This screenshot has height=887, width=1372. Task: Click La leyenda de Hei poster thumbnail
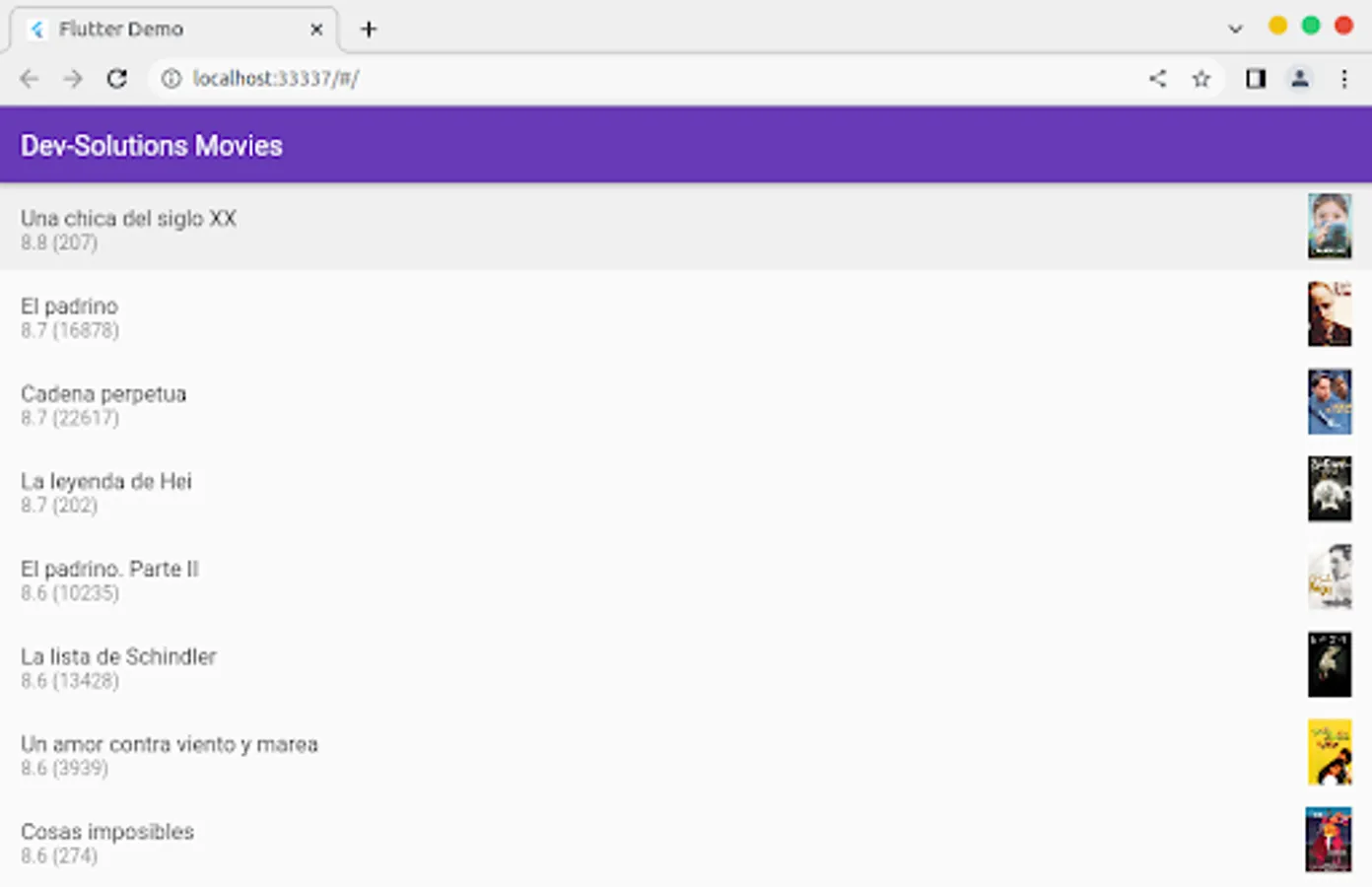pos(1330,488)
